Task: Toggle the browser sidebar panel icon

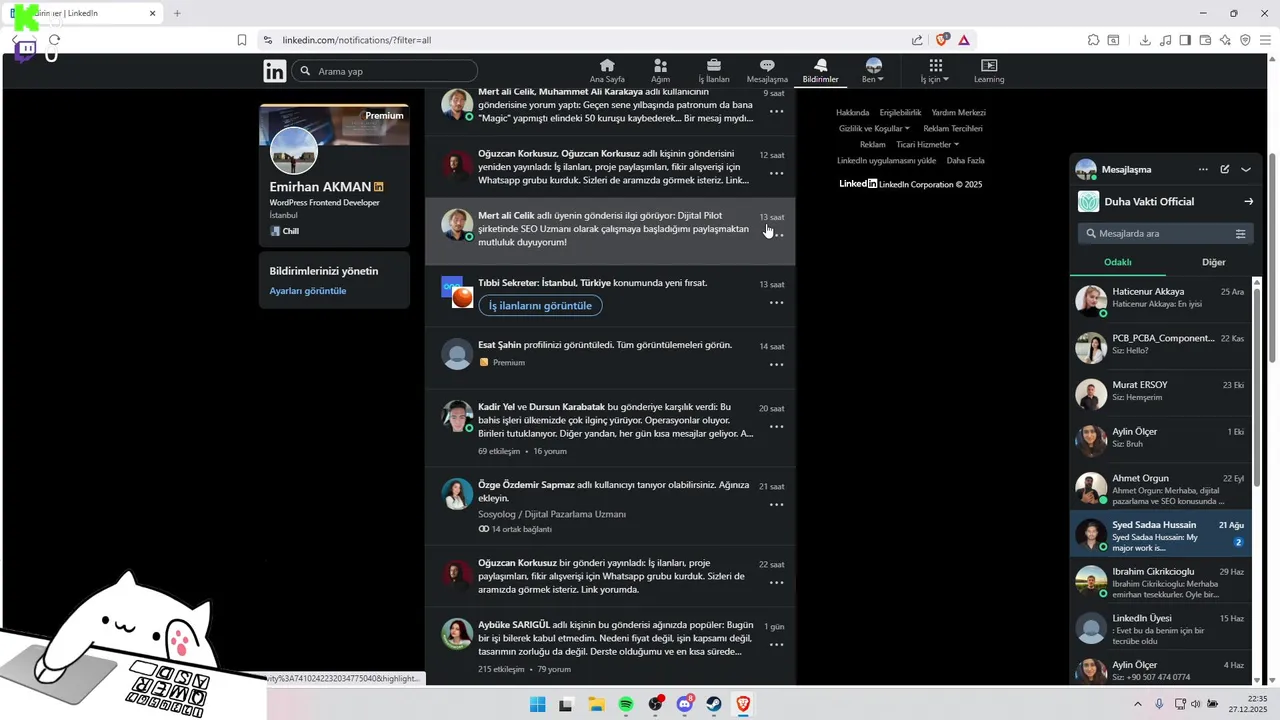Action: 1185,40
